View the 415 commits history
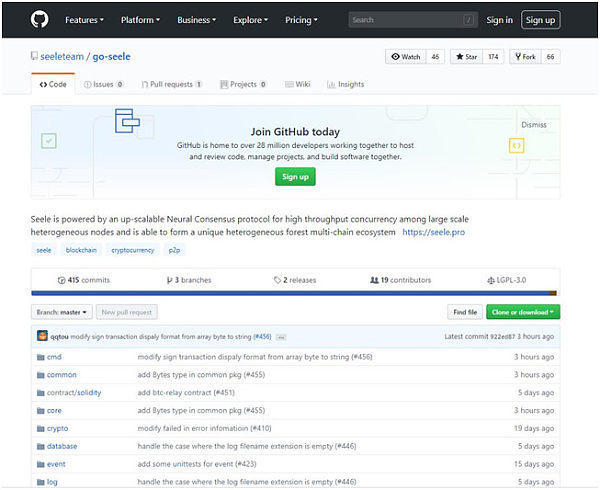Image resolution: width=600 pixels, height=490 pixels. coord(83,280)
